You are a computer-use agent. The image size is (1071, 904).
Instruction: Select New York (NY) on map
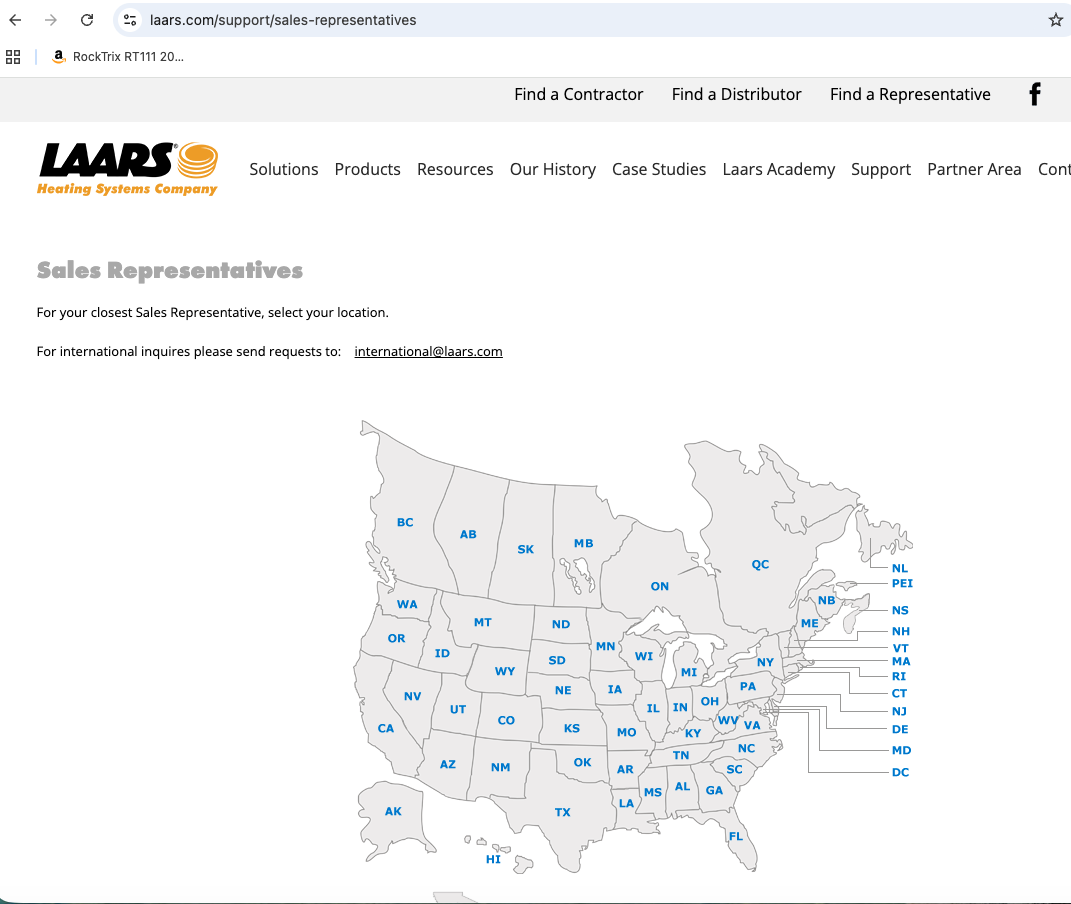(765, 662)
